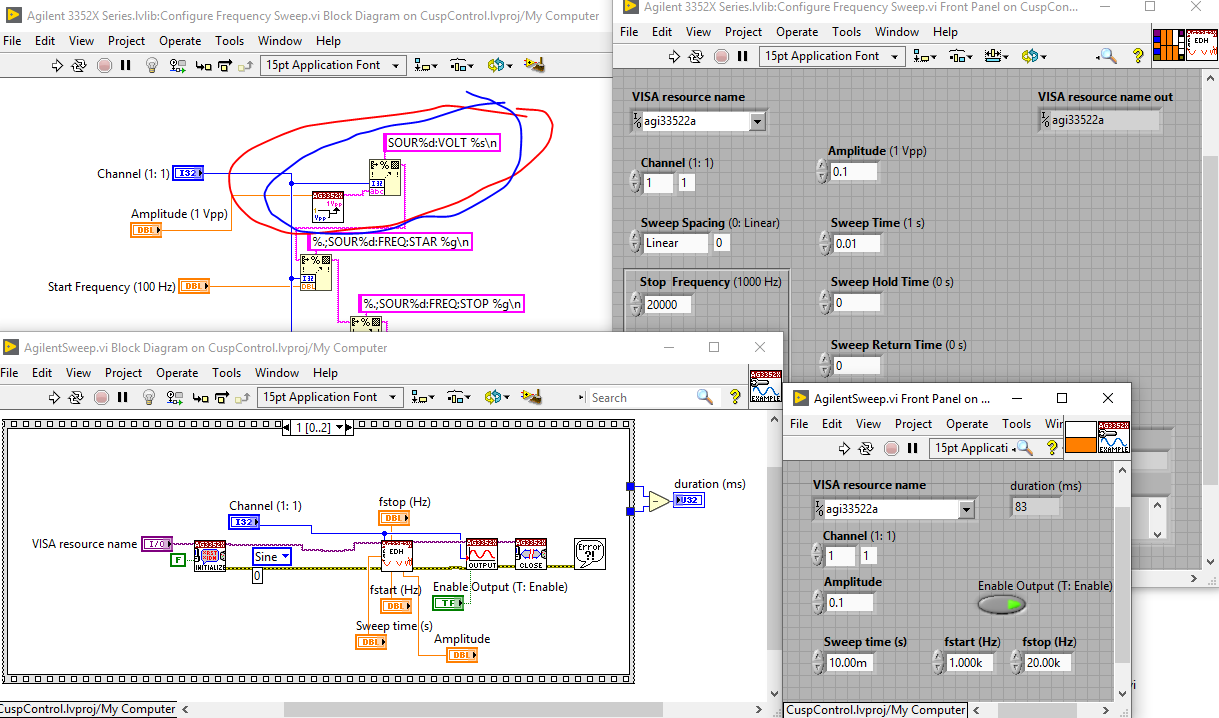This screenshot has width=1219, height=718.
Task: Click next case arrow on case structure
Action: pyautogui.click(x=349, y=427)
